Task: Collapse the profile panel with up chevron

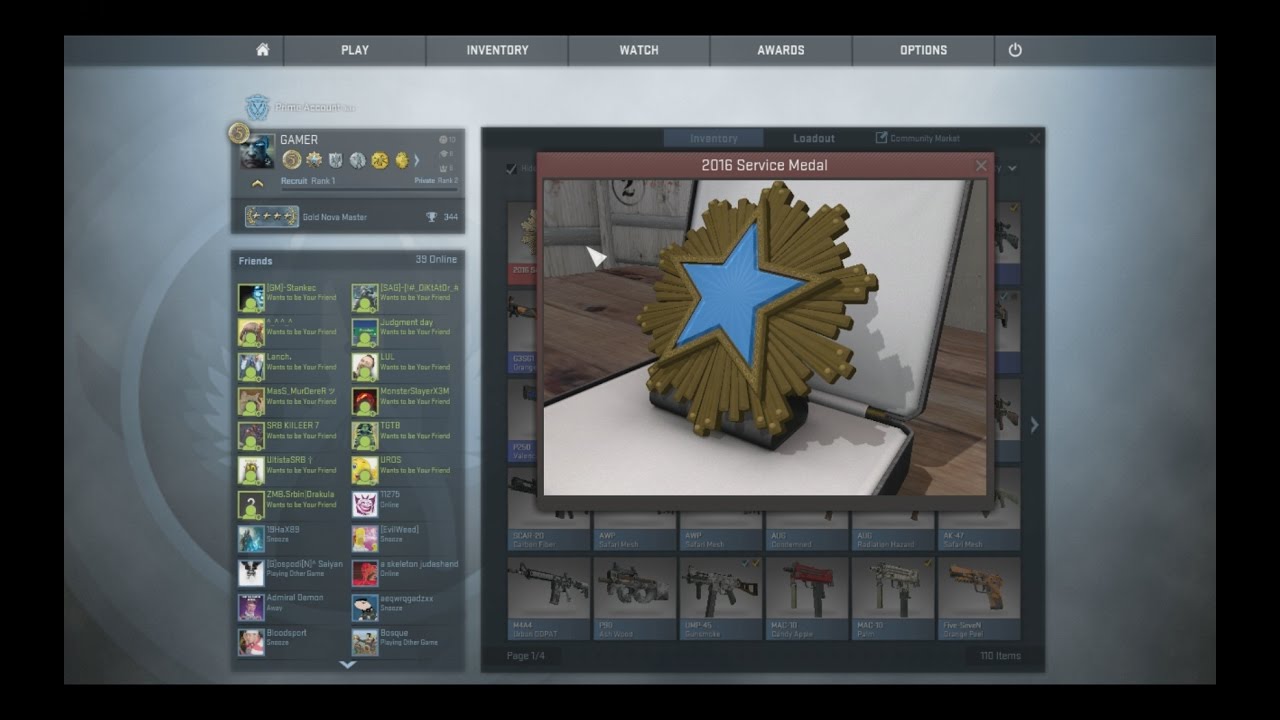Action: coord(257,183)
